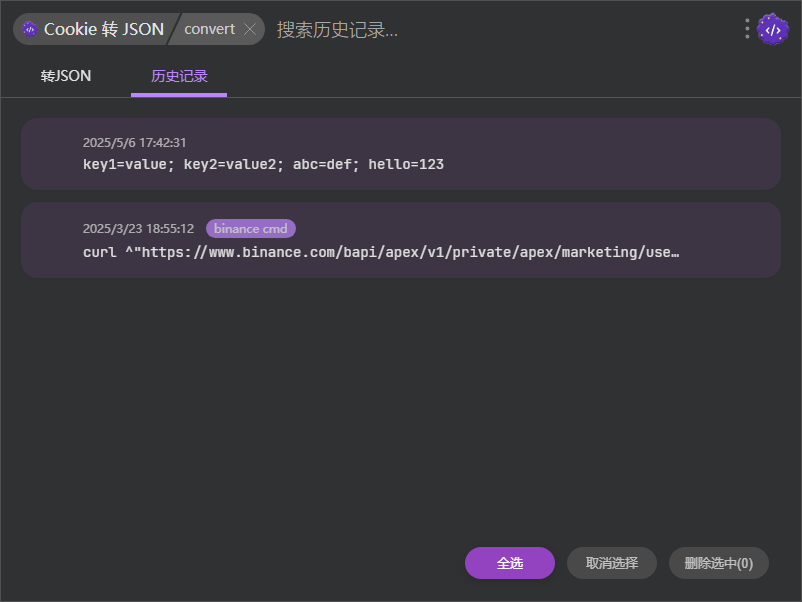Screen dimensions: 802x602
Task: Click the Cookie 转 JSON plugin icon
Action: (x=30, y=29)
